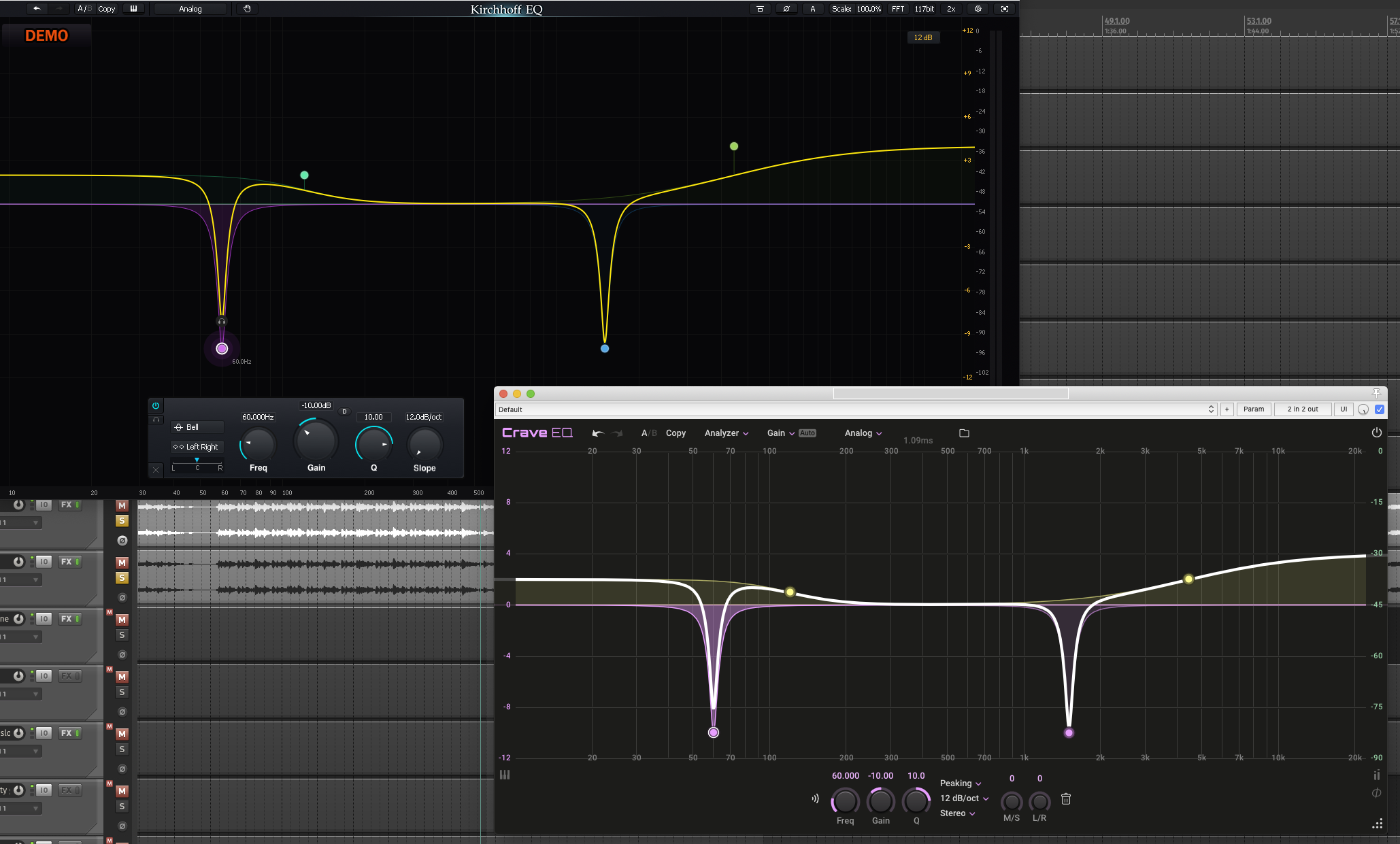
Task: Click the UI button in the FX window
Action: point(1344,409)
